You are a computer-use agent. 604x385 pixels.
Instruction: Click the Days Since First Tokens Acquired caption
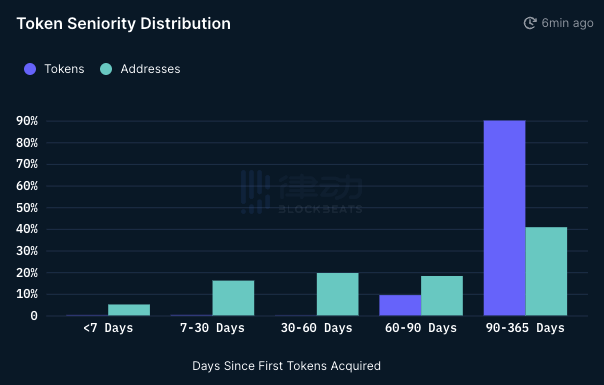[286, 366]
